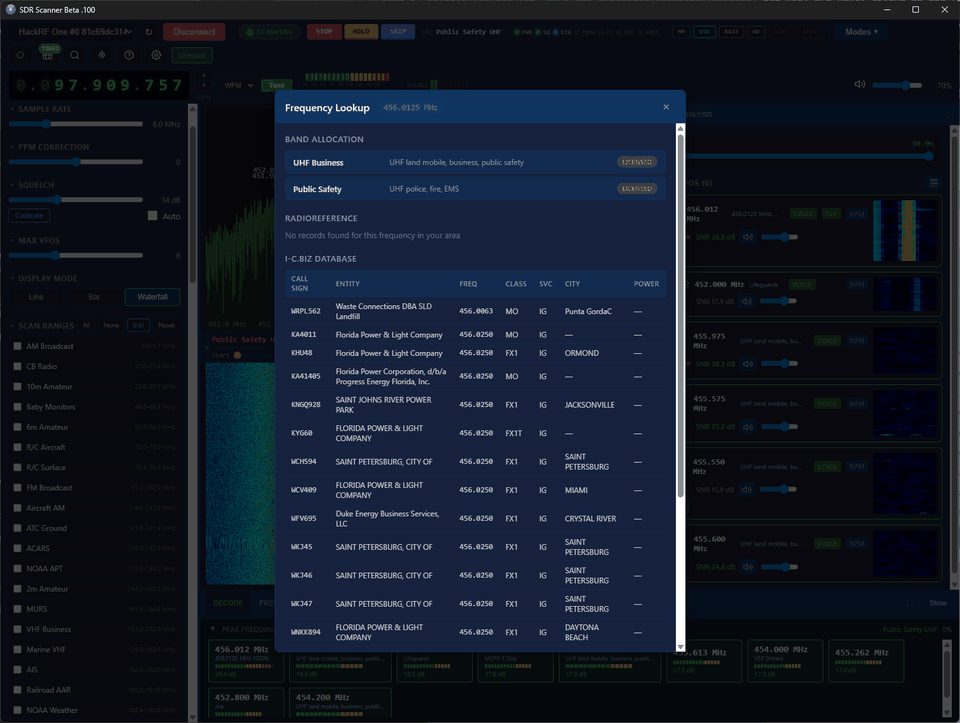This screenshot has height=723, width=960.
Task: Click the WRPL562 call sign cell
Action: 306,312
